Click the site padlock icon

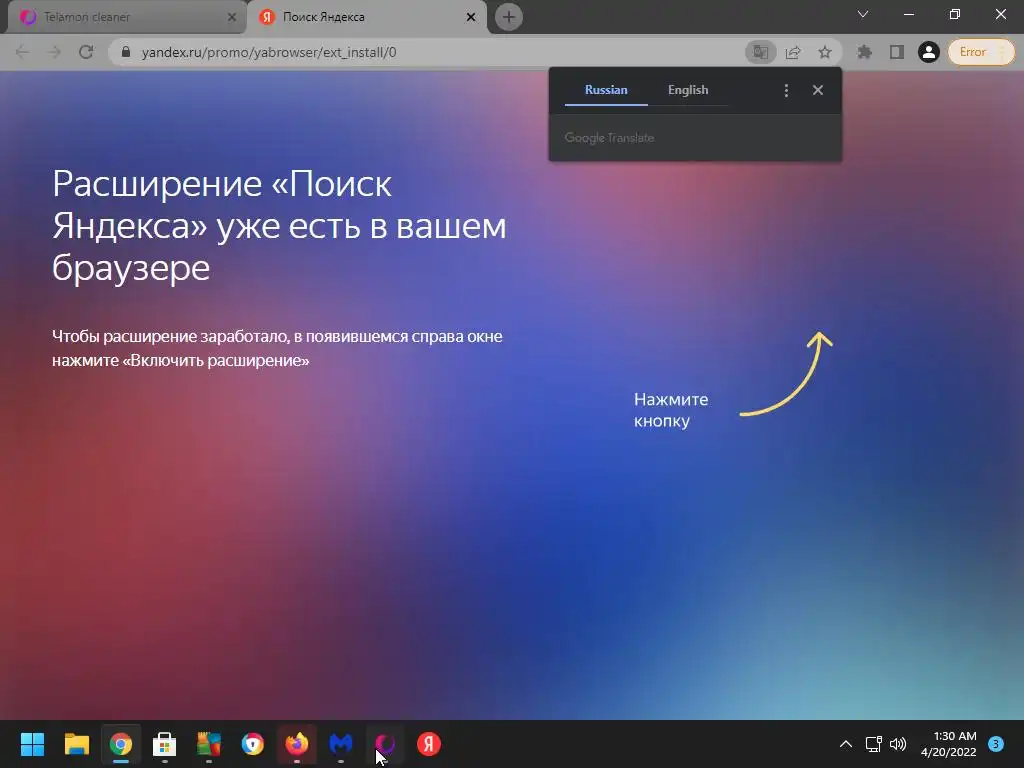click(x=127, y=52)
